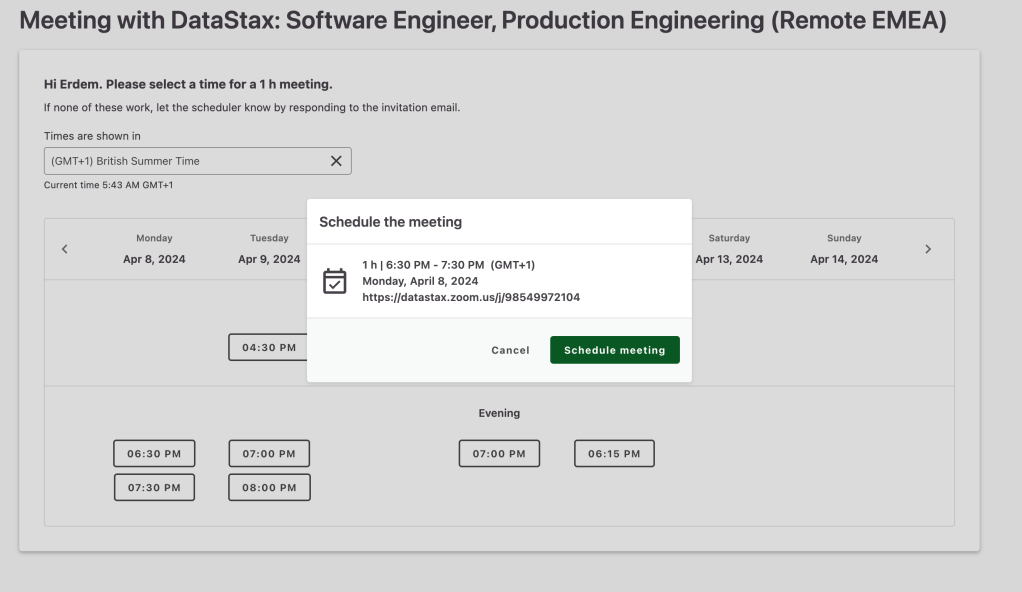This screenshot has width=1022, height=592.
Task: Choose Tuesday's 07:00 PM slot under Apr 9
Action: pyautogui.click(x=269, y=454)
